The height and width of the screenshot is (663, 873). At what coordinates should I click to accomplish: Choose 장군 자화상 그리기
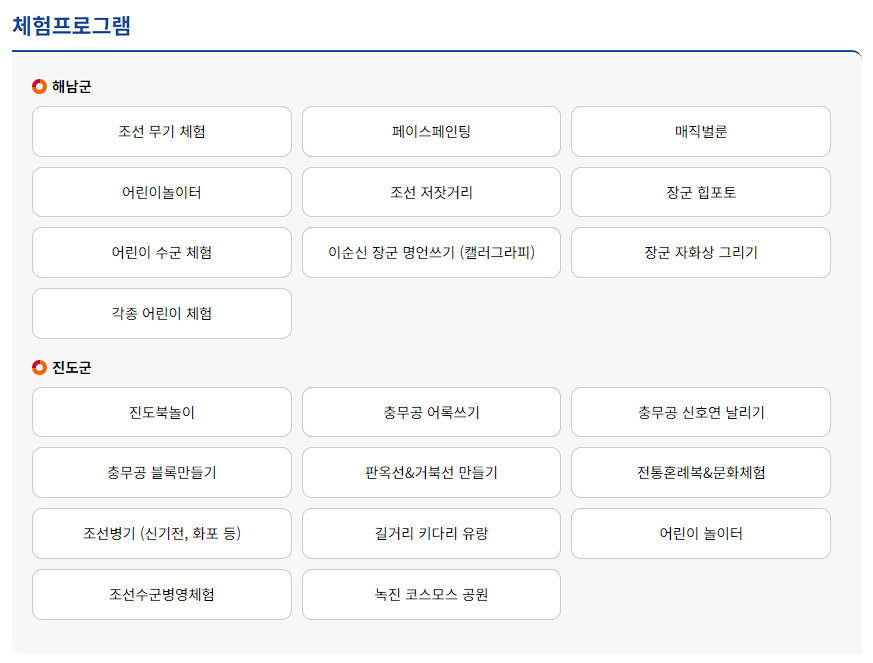click(x=700, y=252)
